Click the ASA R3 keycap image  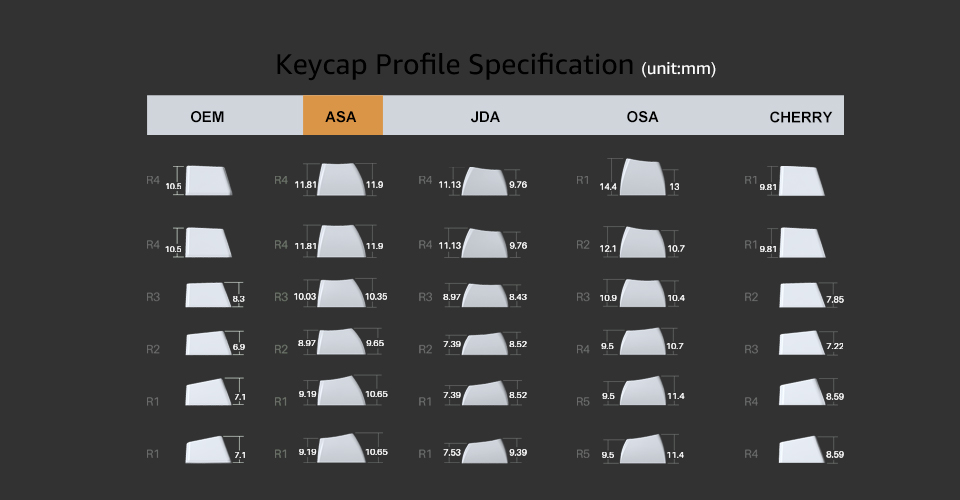341,294
